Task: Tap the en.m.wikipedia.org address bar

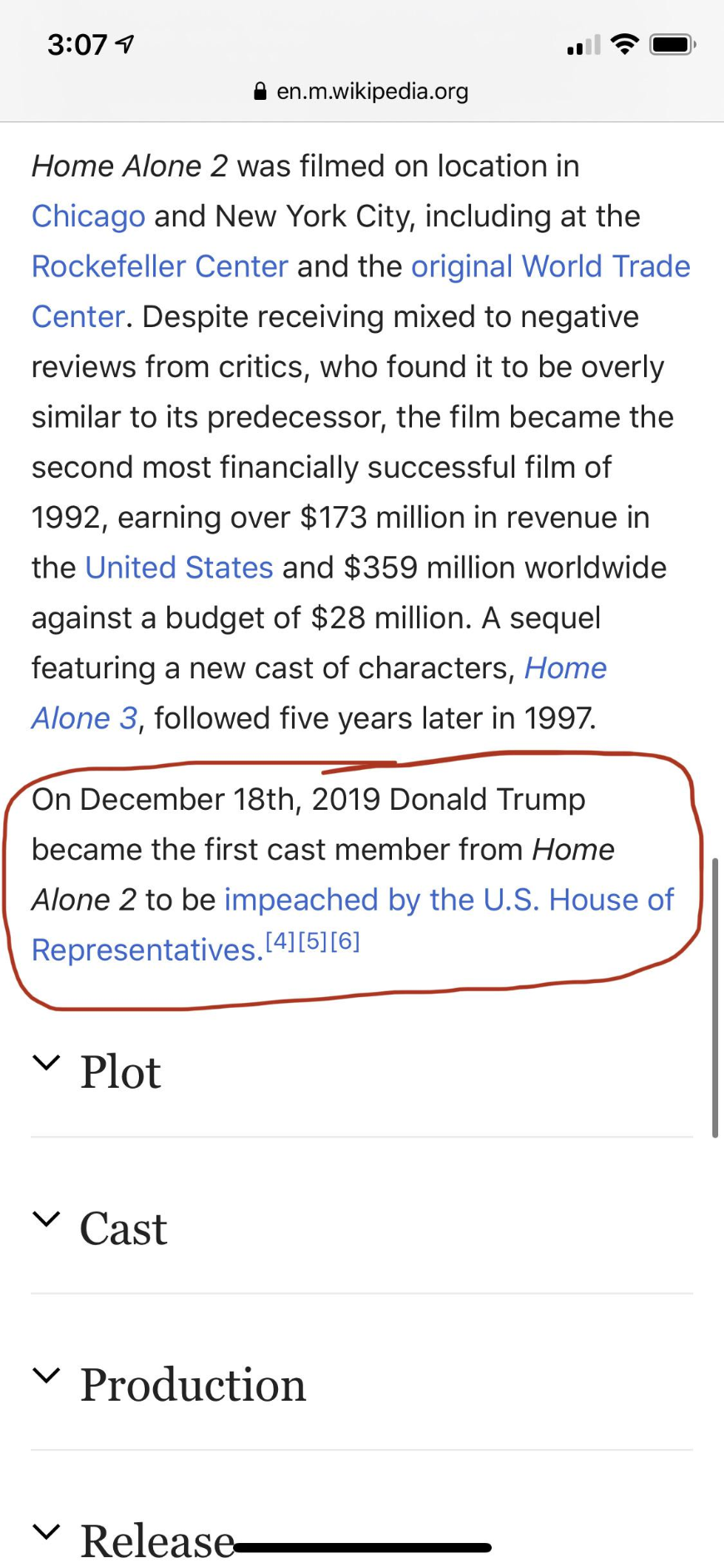Action: coord(372,92)
